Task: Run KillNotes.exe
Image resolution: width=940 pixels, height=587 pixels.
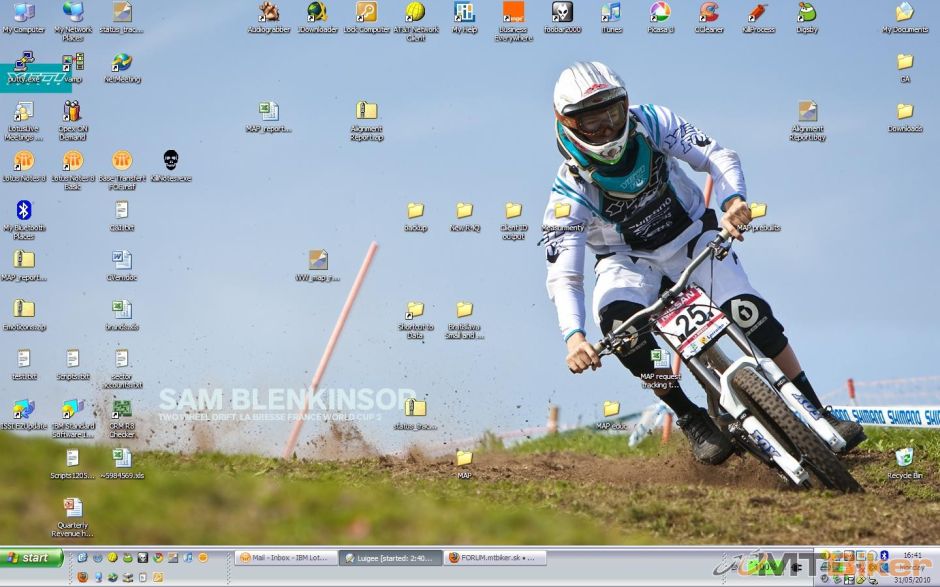Action: point(170,160)
